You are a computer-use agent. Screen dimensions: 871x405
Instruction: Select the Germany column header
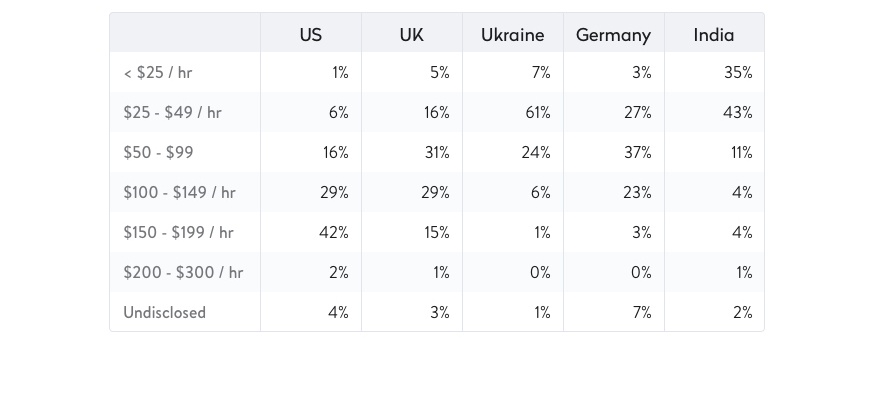[613, 34]
